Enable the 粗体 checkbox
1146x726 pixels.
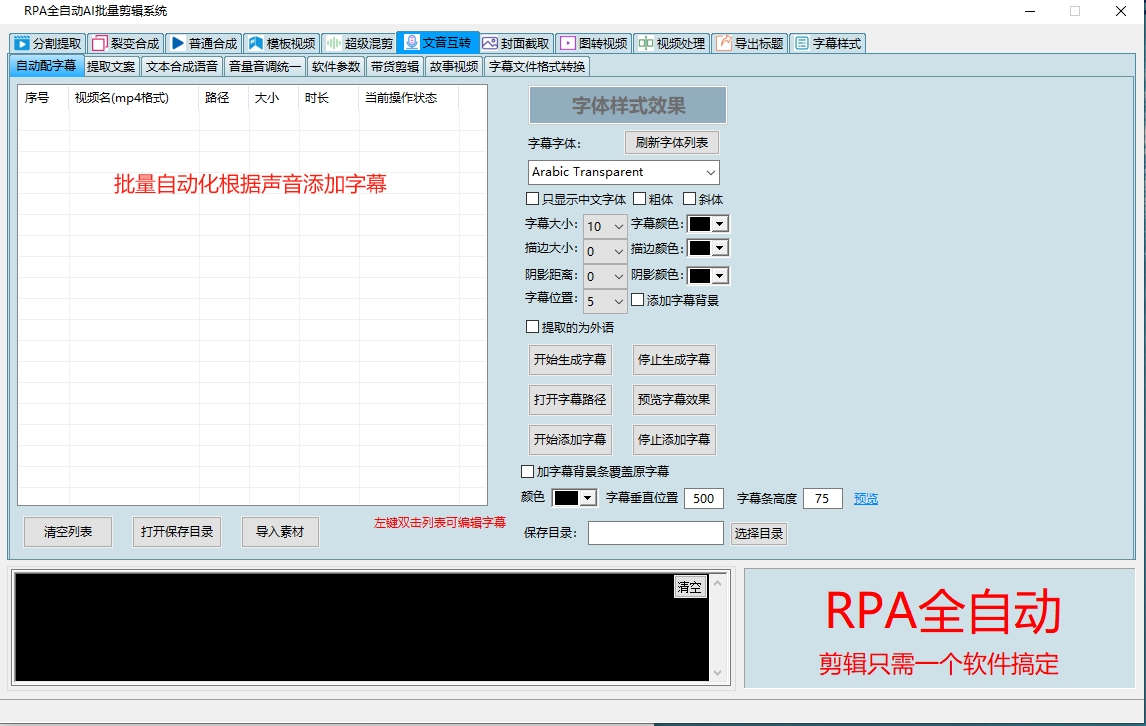pos(640,198)
